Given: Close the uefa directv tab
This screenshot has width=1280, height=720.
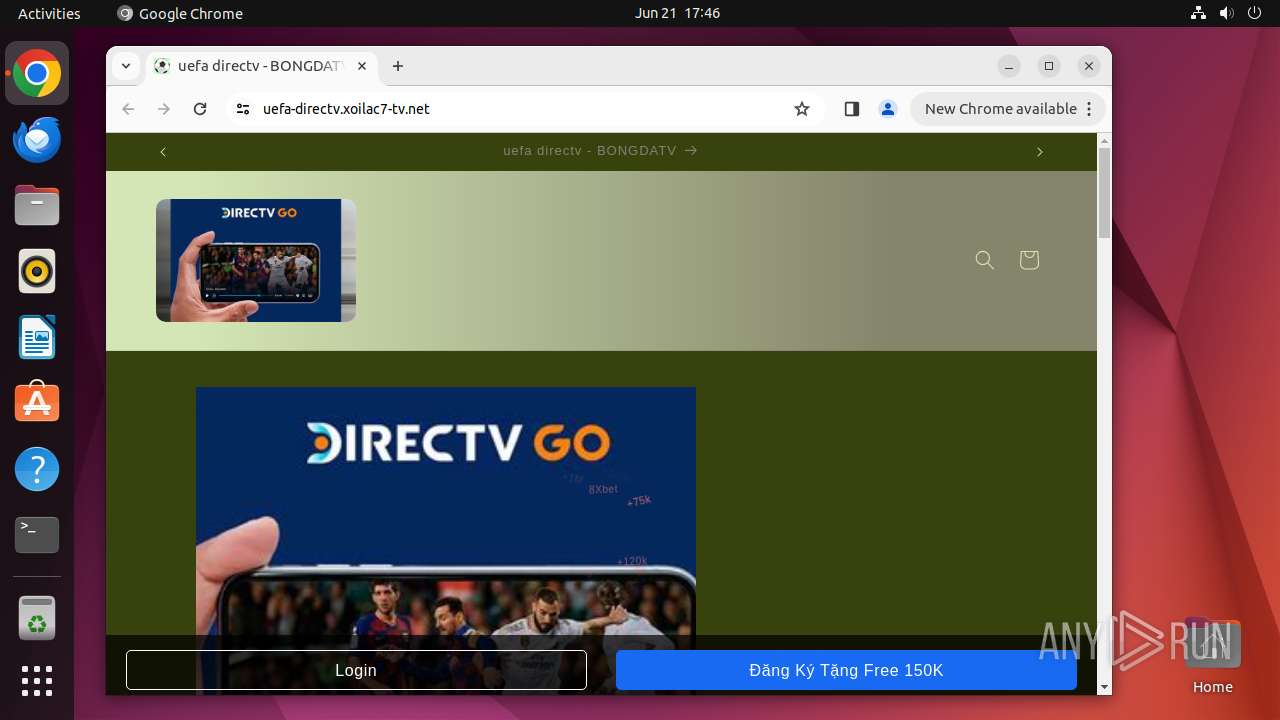Looking at the screenshot, I should click(x=362, y=66).
